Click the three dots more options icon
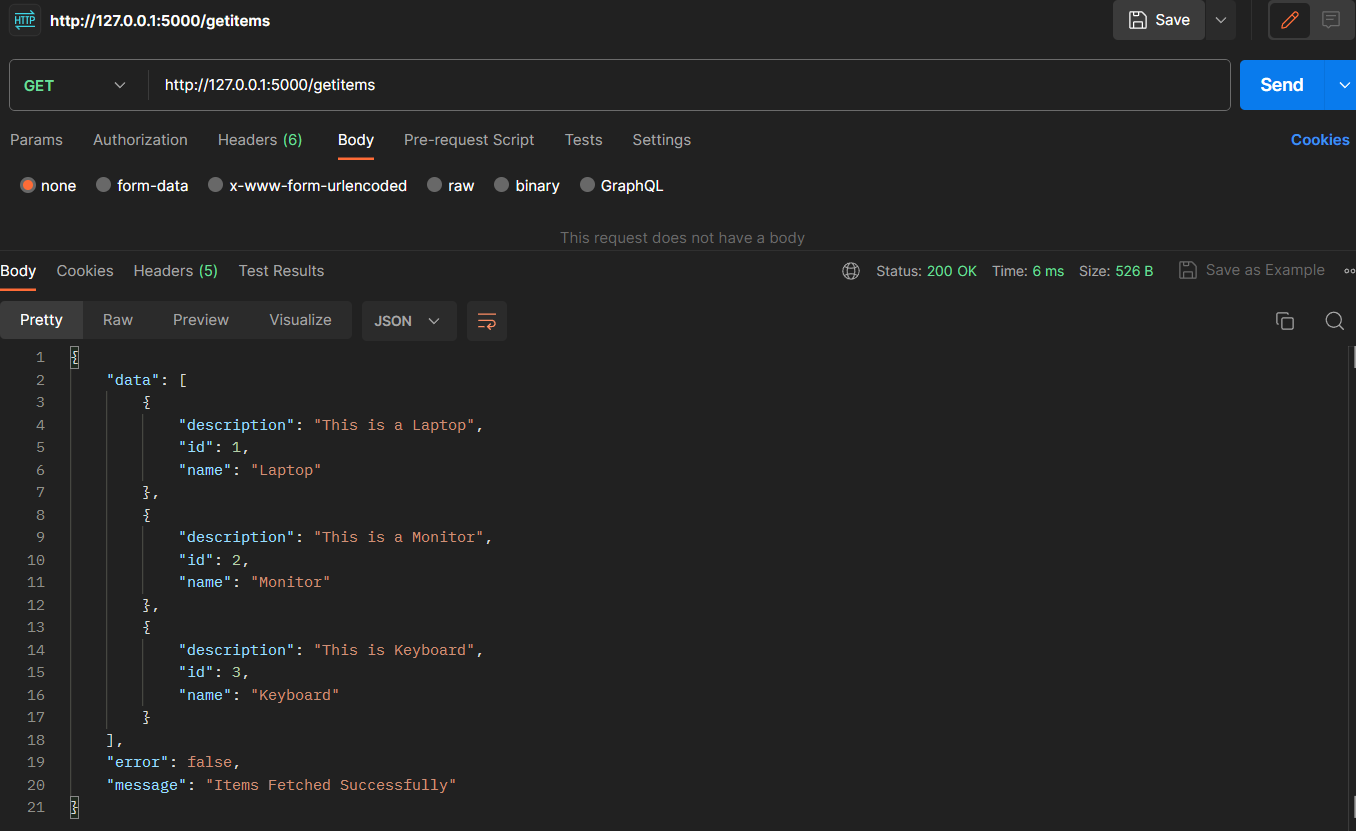Viewport: 1356px width, 831px height. (1350, 271)
